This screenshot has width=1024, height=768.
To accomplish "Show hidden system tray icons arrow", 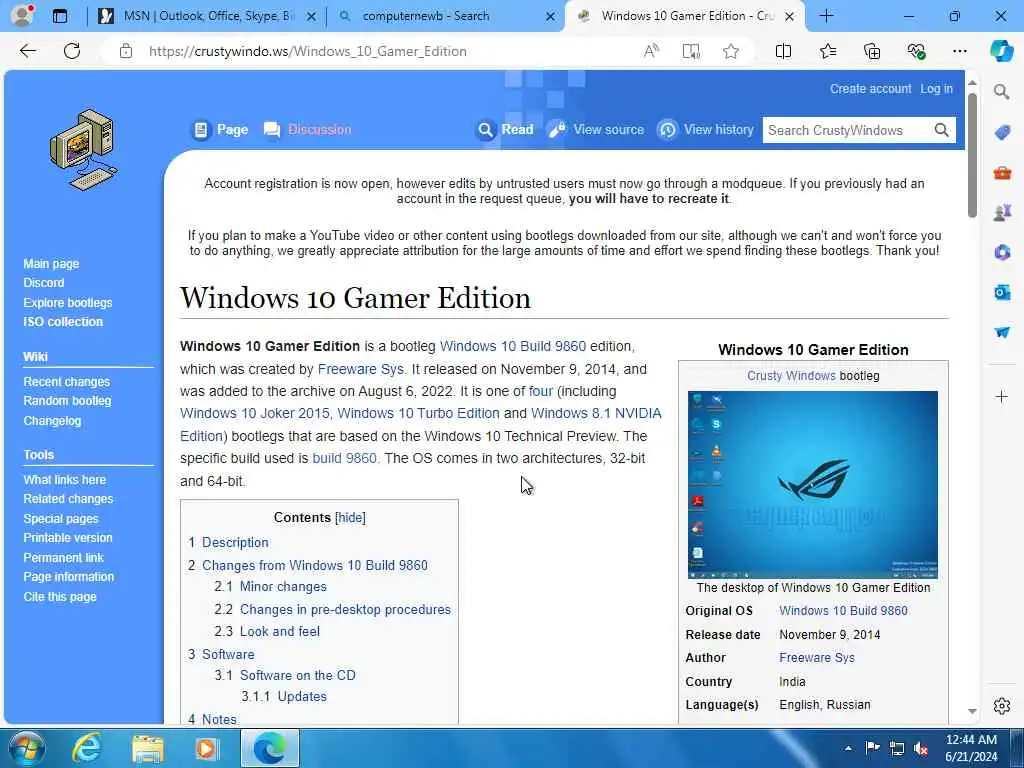I will pyautogui.click(x=848, y=748).
